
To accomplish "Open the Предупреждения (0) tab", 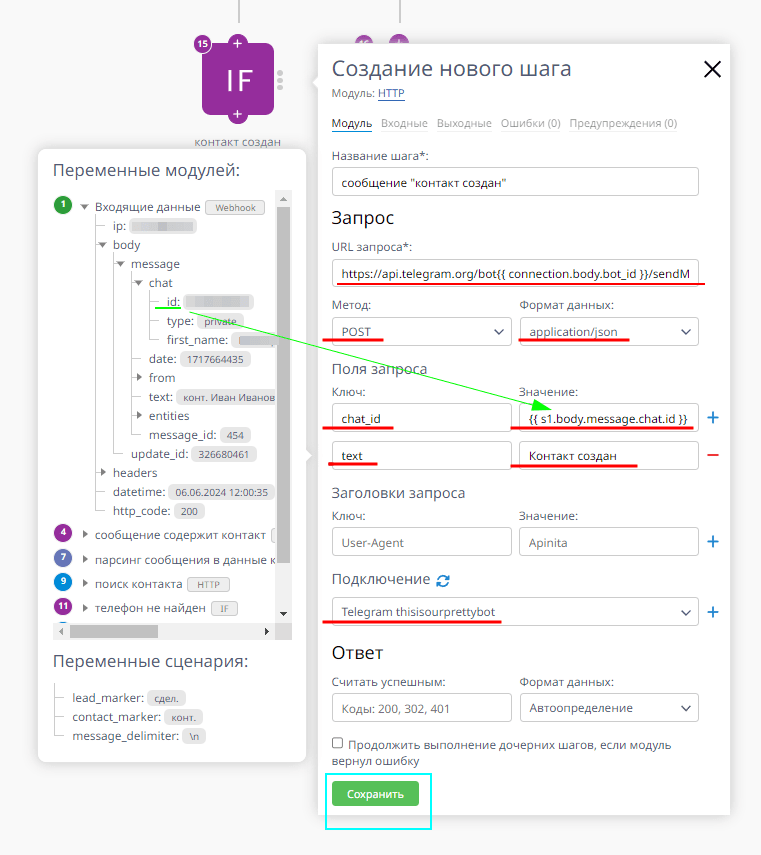I will [x=624, y=123].
